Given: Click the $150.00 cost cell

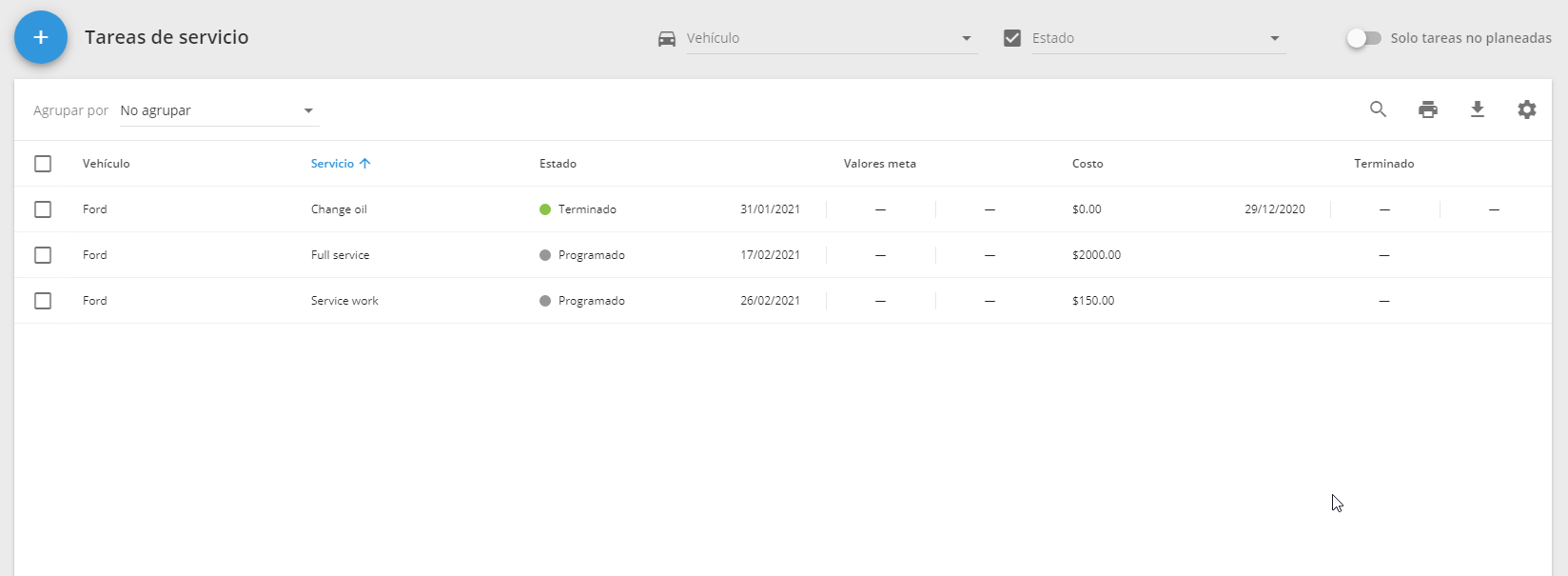Looking at the screenshot, I should (x=1093, y=301).
